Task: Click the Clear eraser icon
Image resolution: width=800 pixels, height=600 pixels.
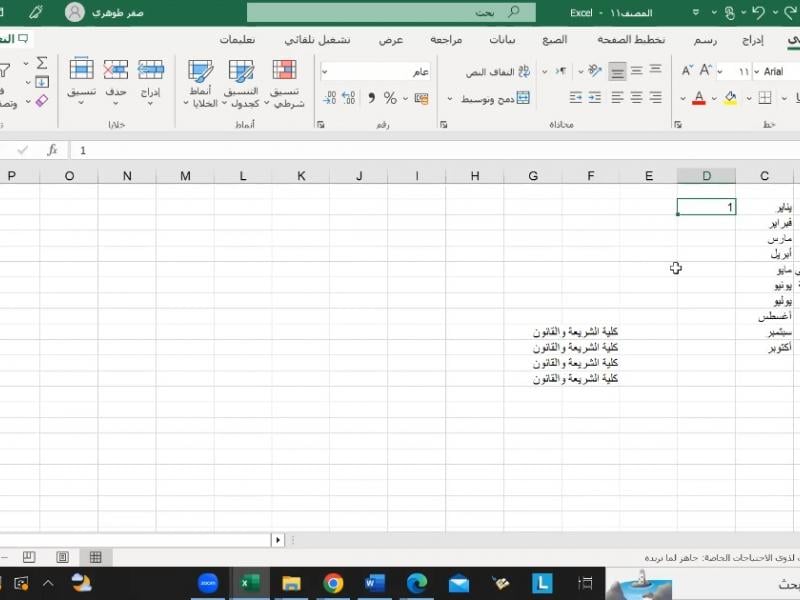Action: 42,101
